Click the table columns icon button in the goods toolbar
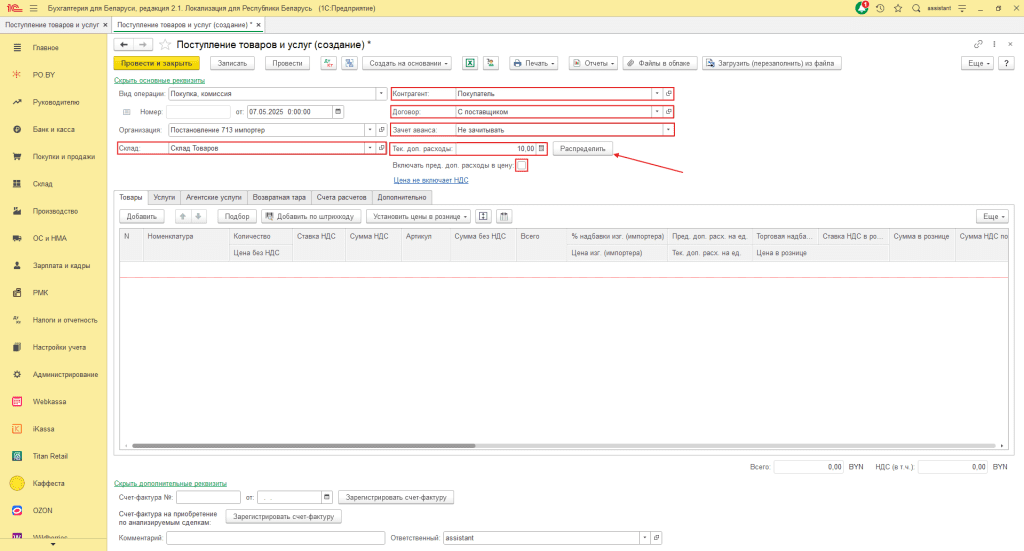This screenshot has height=551, width=1024. point(504,216)
